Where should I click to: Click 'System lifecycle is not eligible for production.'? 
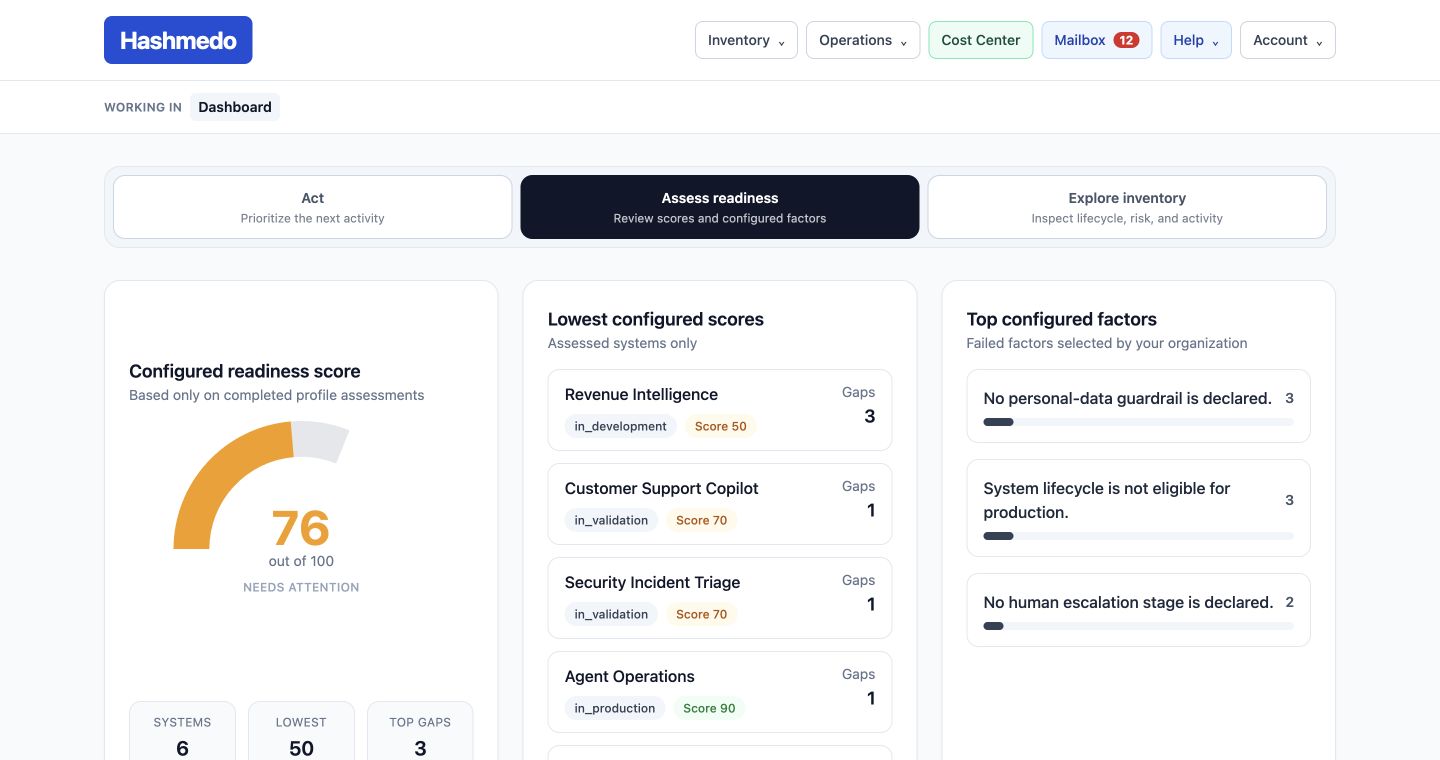point(1107,500)
